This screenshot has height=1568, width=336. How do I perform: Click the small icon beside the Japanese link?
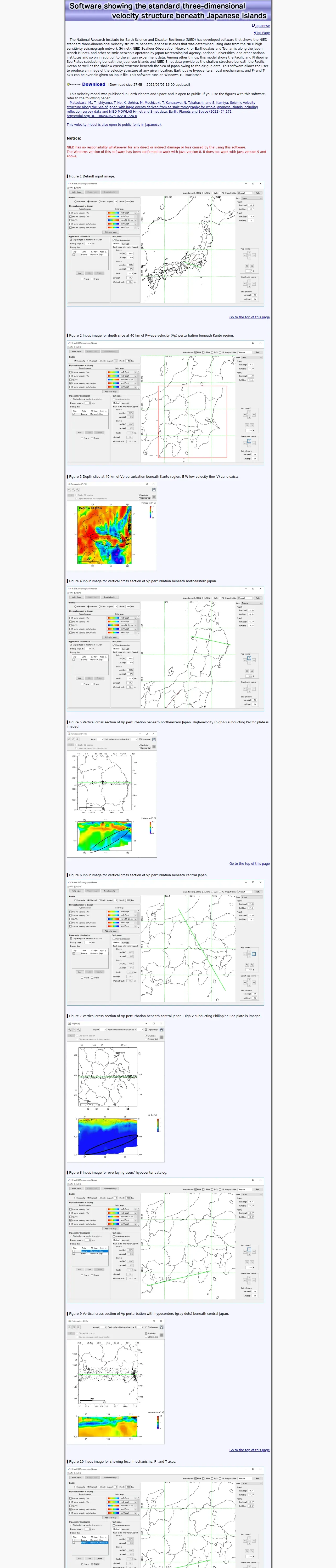pyautogui.click(x=253, y=26)
